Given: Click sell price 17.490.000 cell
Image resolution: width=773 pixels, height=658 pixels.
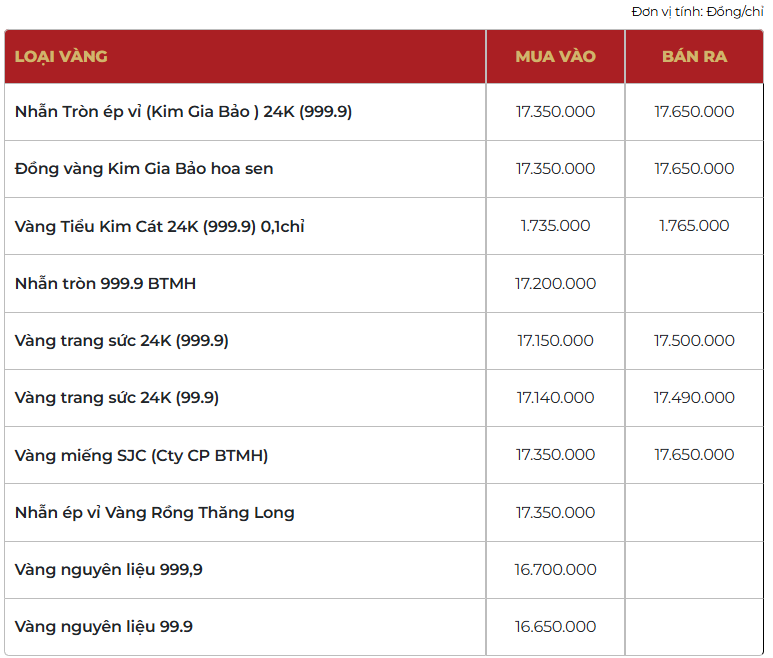Looking at the screenshot, I should 694,398.
